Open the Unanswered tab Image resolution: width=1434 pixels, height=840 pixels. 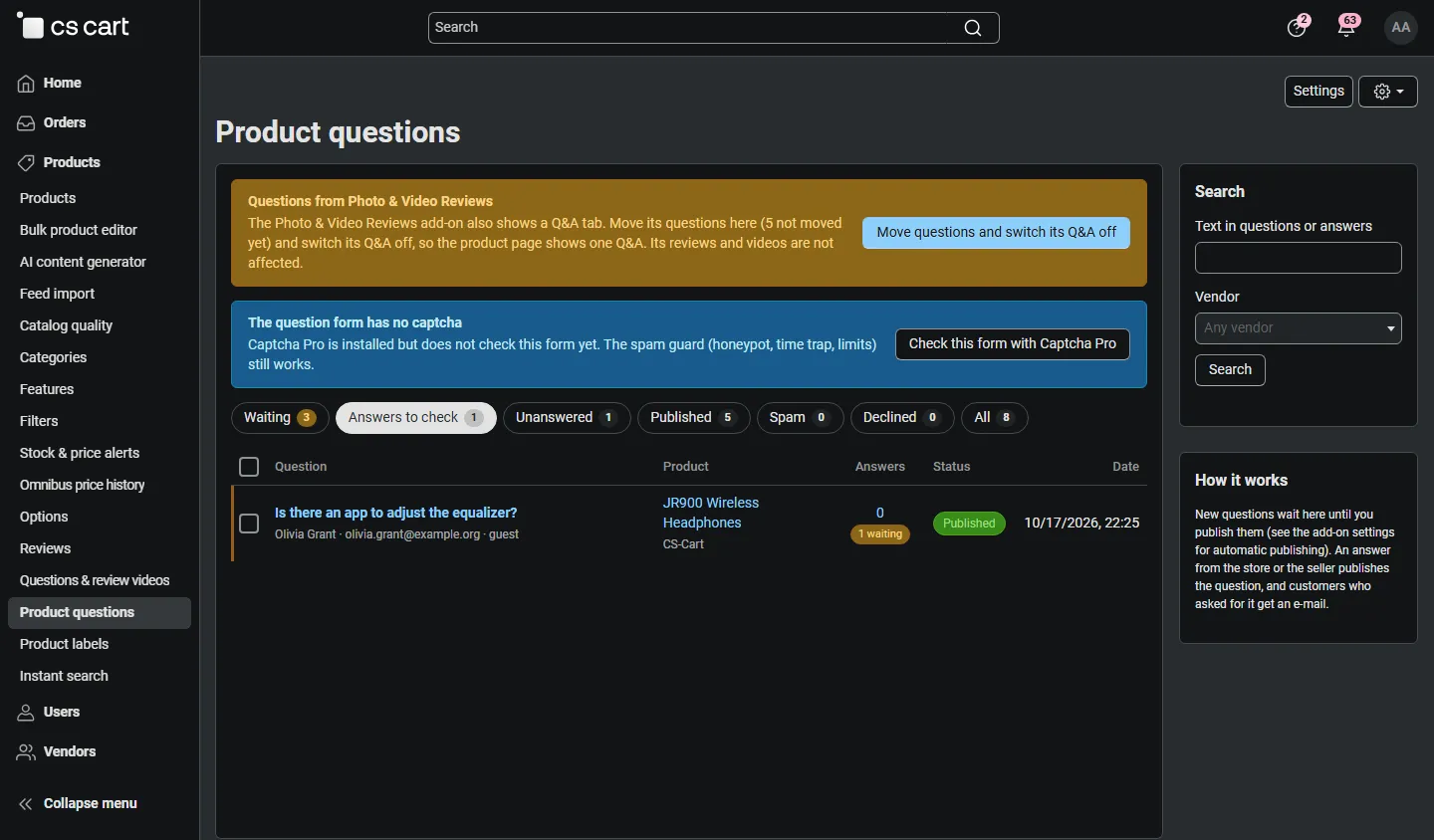tap(567, 418)
